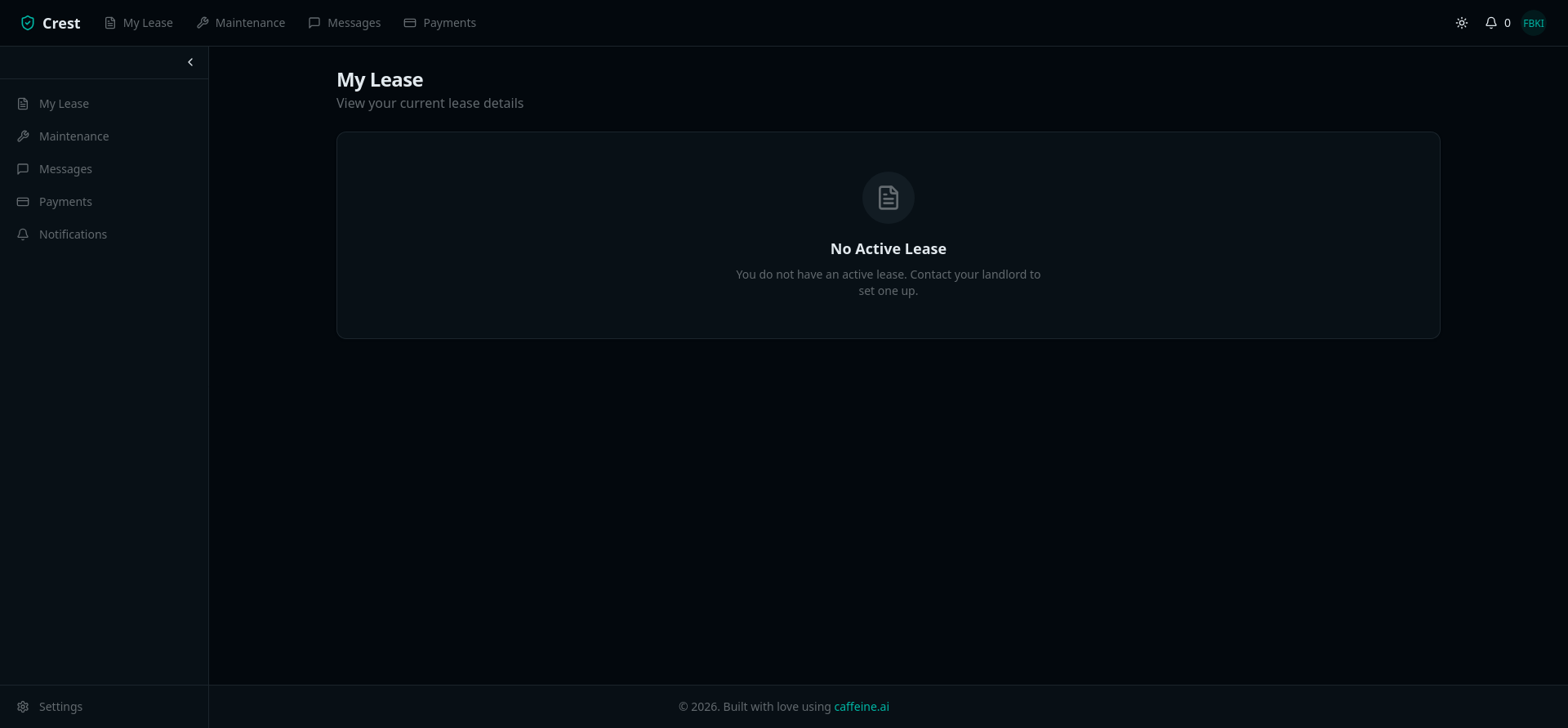Click the 'My Lease' page title
Viewport: 1568px width, 728px height.
(380, 80)
